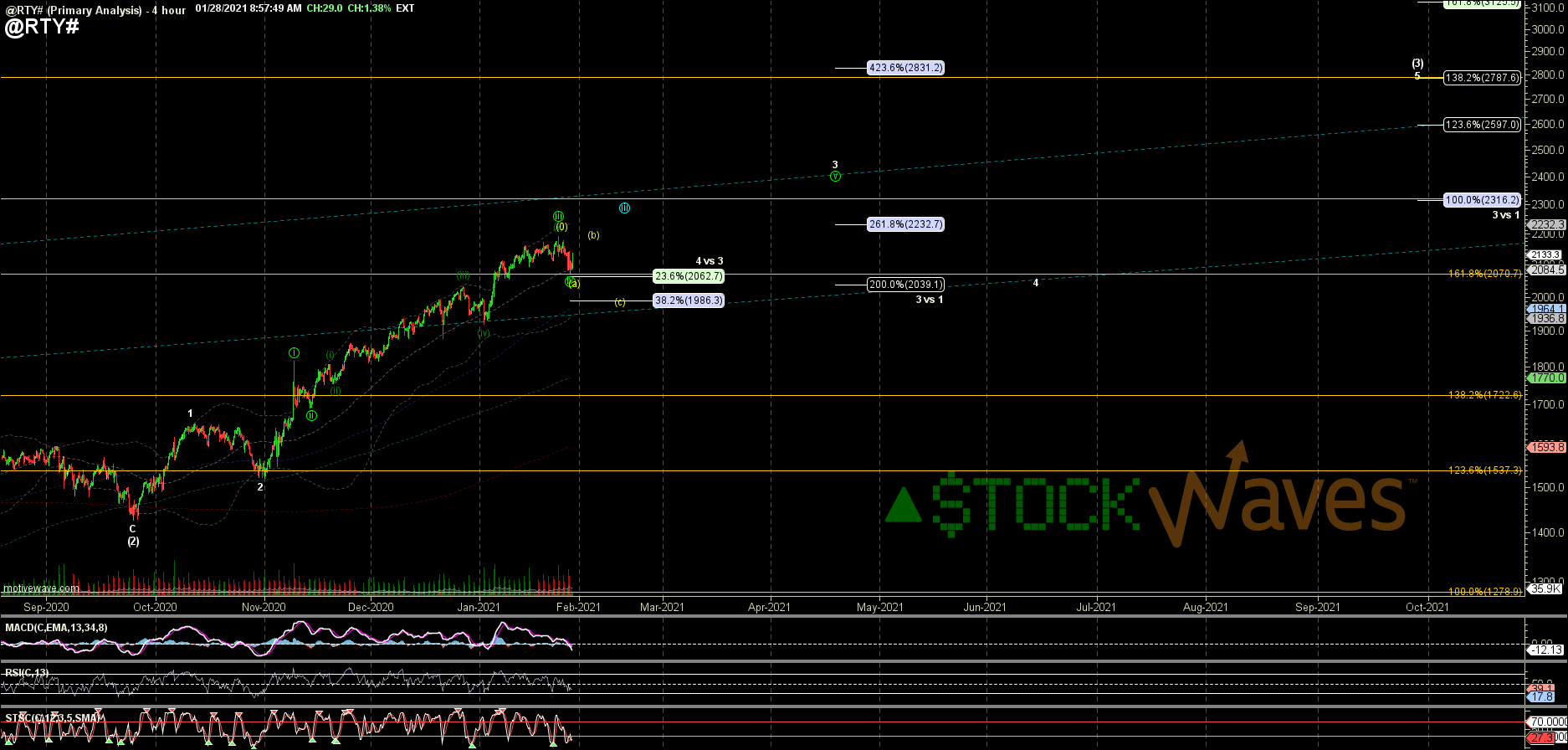Click the white wave C label above (2)

coord(132,529)
